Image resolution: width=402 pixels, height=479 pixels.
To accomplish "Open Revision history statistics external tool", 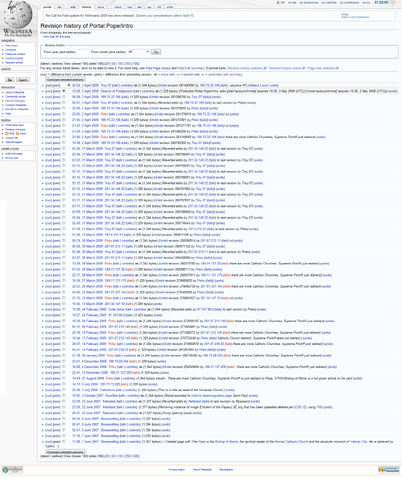I will [x=246, y=68].
